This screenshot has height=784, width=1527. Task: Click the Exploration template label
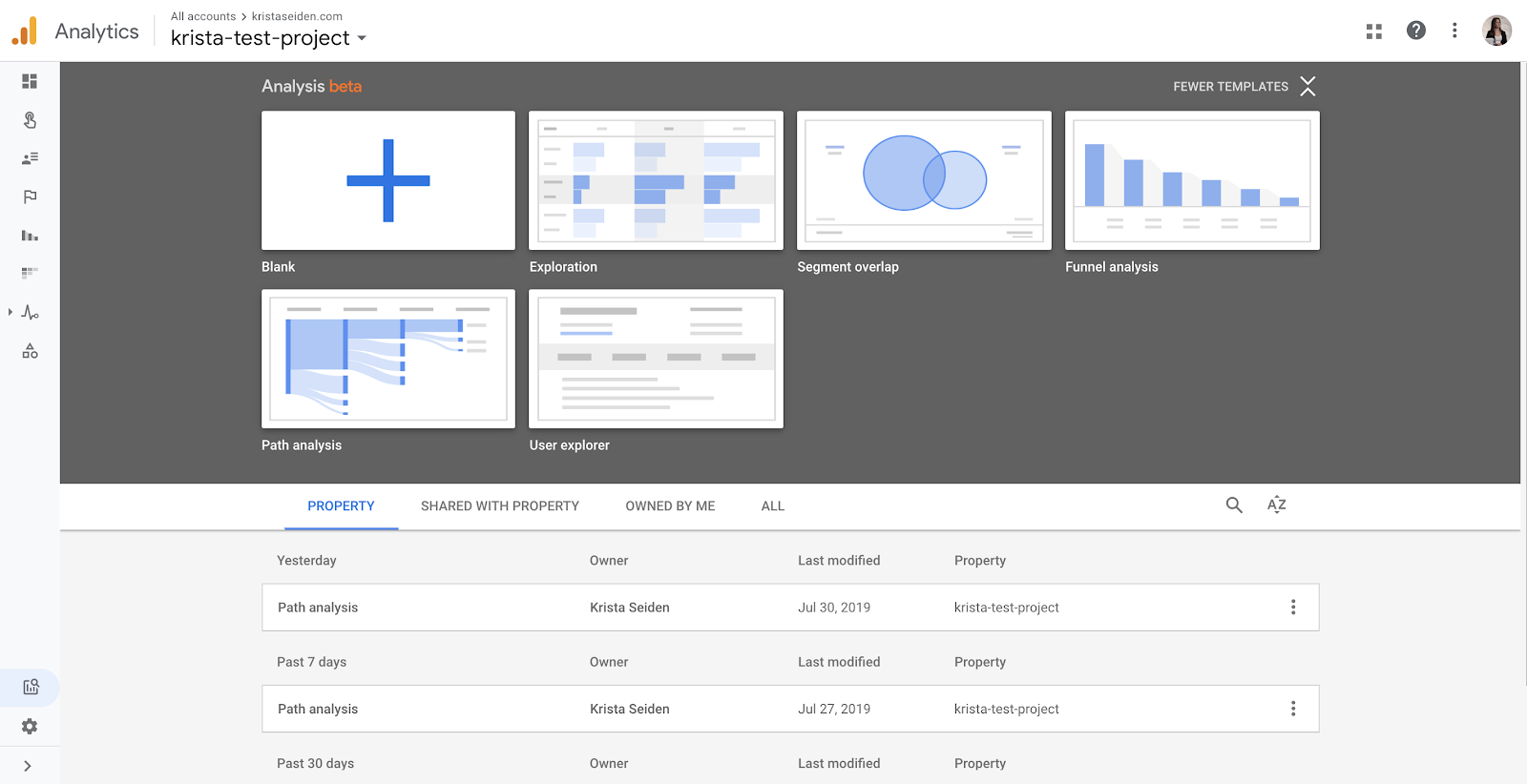click(x=563, y=267)
